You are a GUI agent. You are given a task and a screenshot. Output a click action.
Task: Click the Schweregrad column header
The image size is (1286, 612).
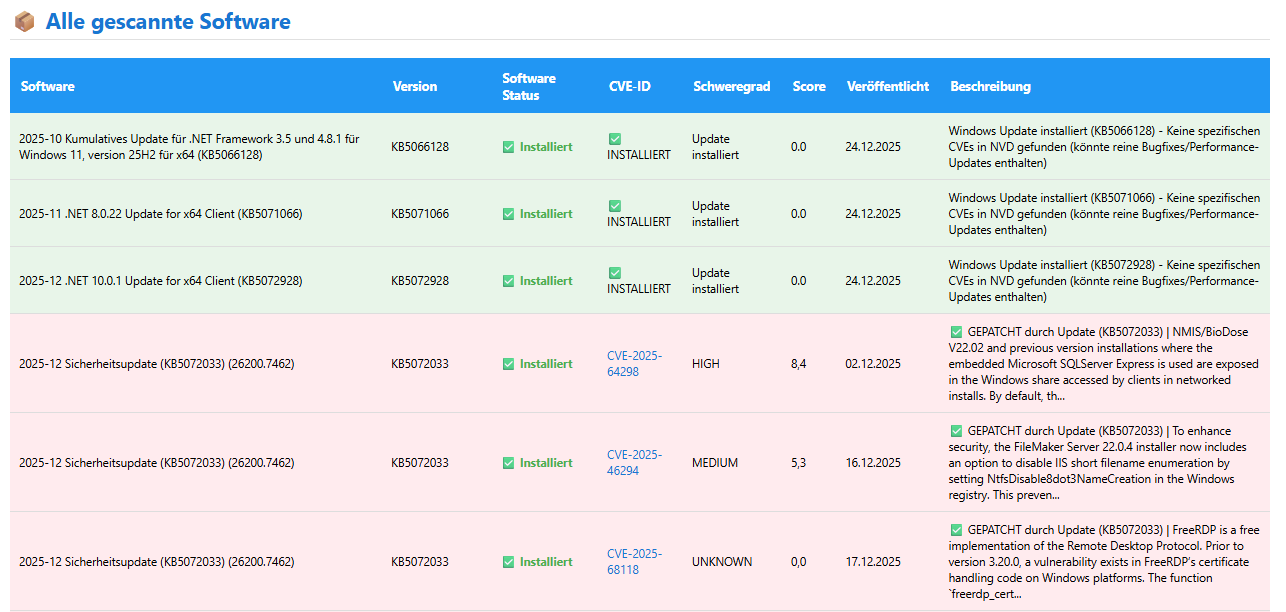click(x=731, y=86)
